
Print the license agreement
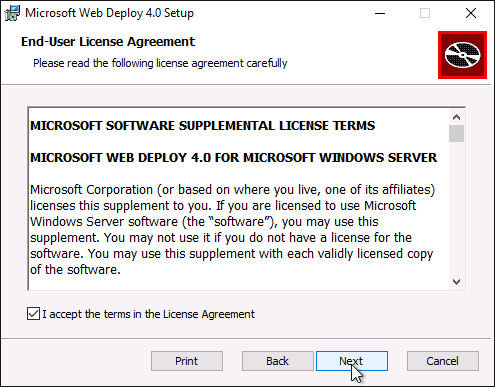pyautogui.click(x=187, y=361)
